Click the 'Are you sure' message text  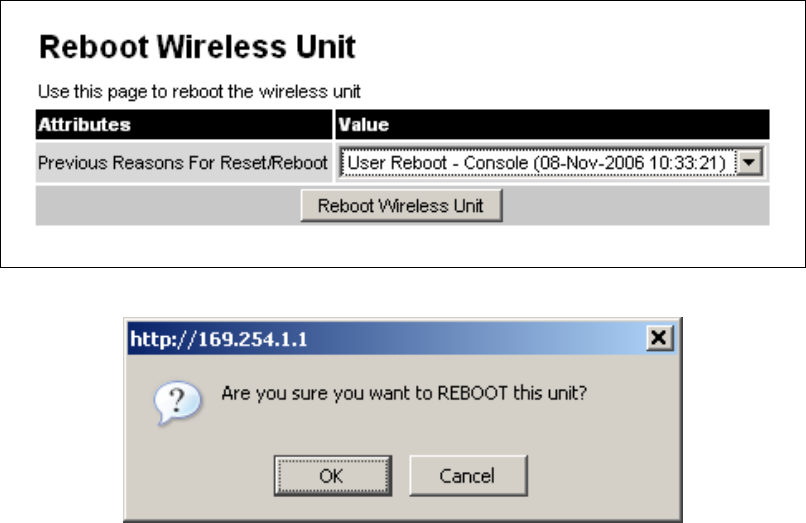point(403,393)
